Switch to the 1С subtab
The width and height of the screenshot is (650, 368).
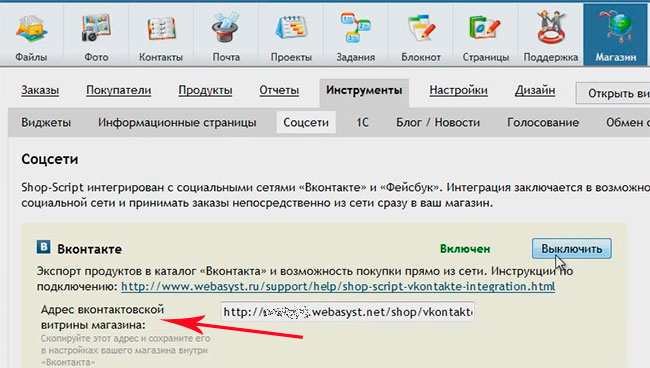(362, 123)
